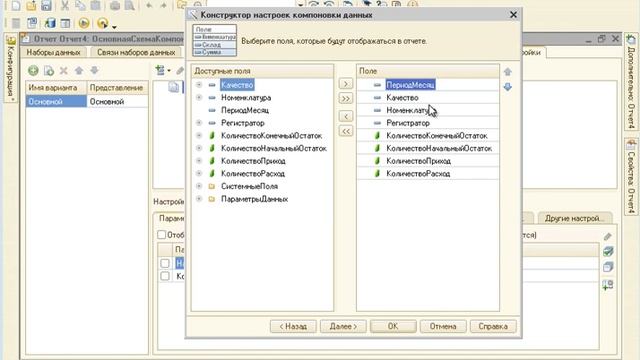Open Дополнительно: Отчет4 side panel
640x360 pixels.
[x=631, y=82]
